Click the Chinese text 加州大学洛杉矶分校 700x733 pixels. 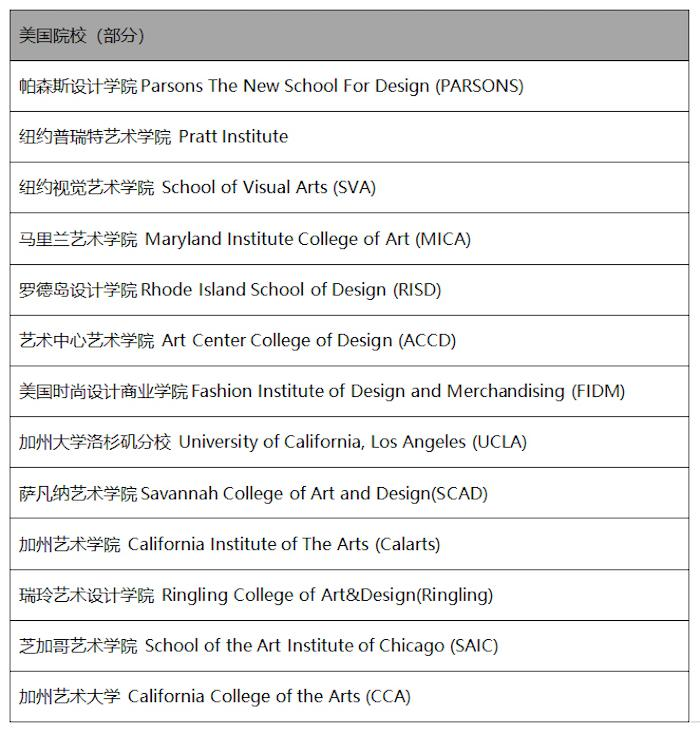tap(95, 442)
